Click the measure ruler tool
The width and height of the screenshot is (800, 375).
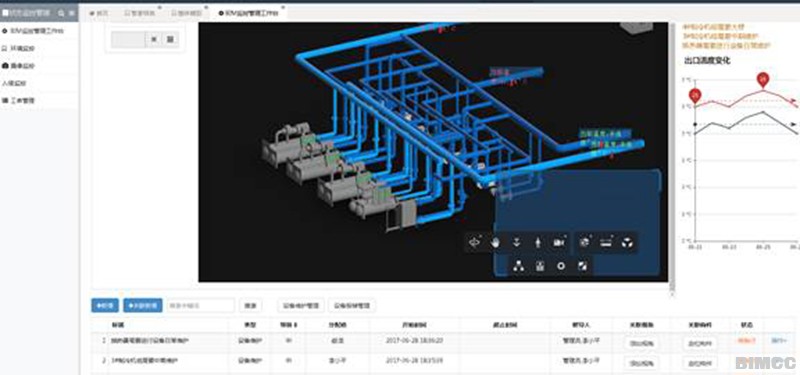(x=606, y=243)
